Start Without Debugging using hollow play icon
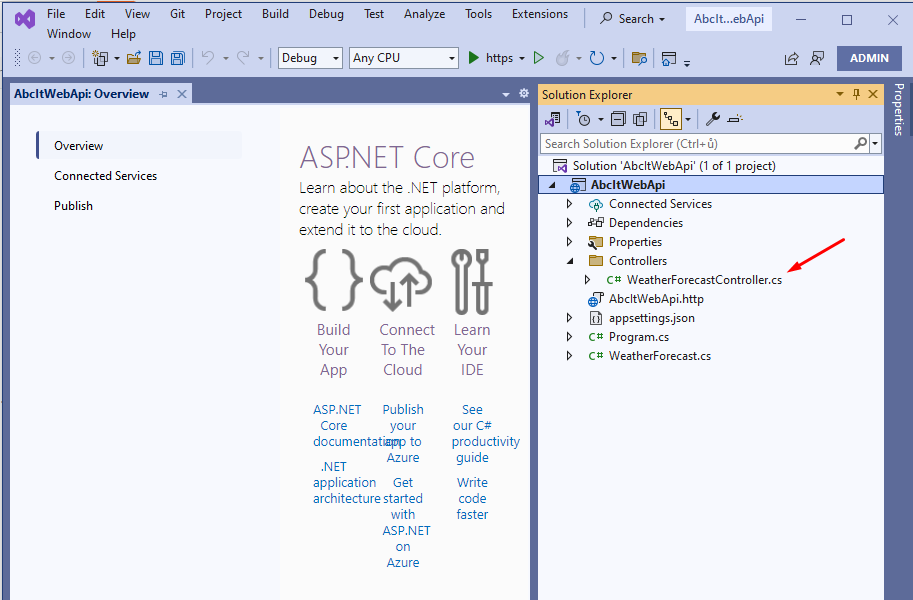913x600 pixels. (539, 58)
